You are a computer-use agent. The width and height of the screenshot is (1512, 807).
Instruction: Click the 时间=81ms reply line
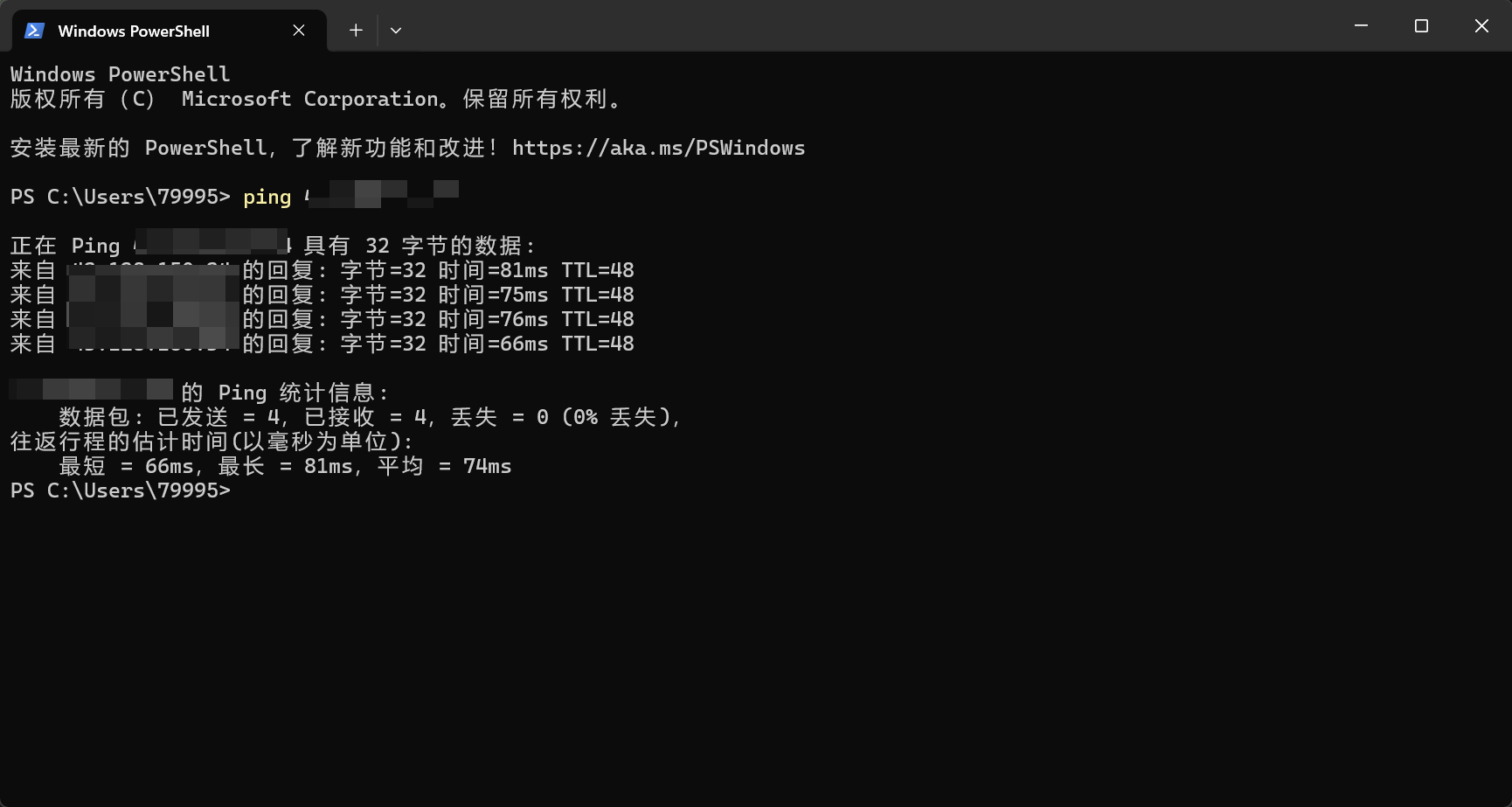coord(323,270)
